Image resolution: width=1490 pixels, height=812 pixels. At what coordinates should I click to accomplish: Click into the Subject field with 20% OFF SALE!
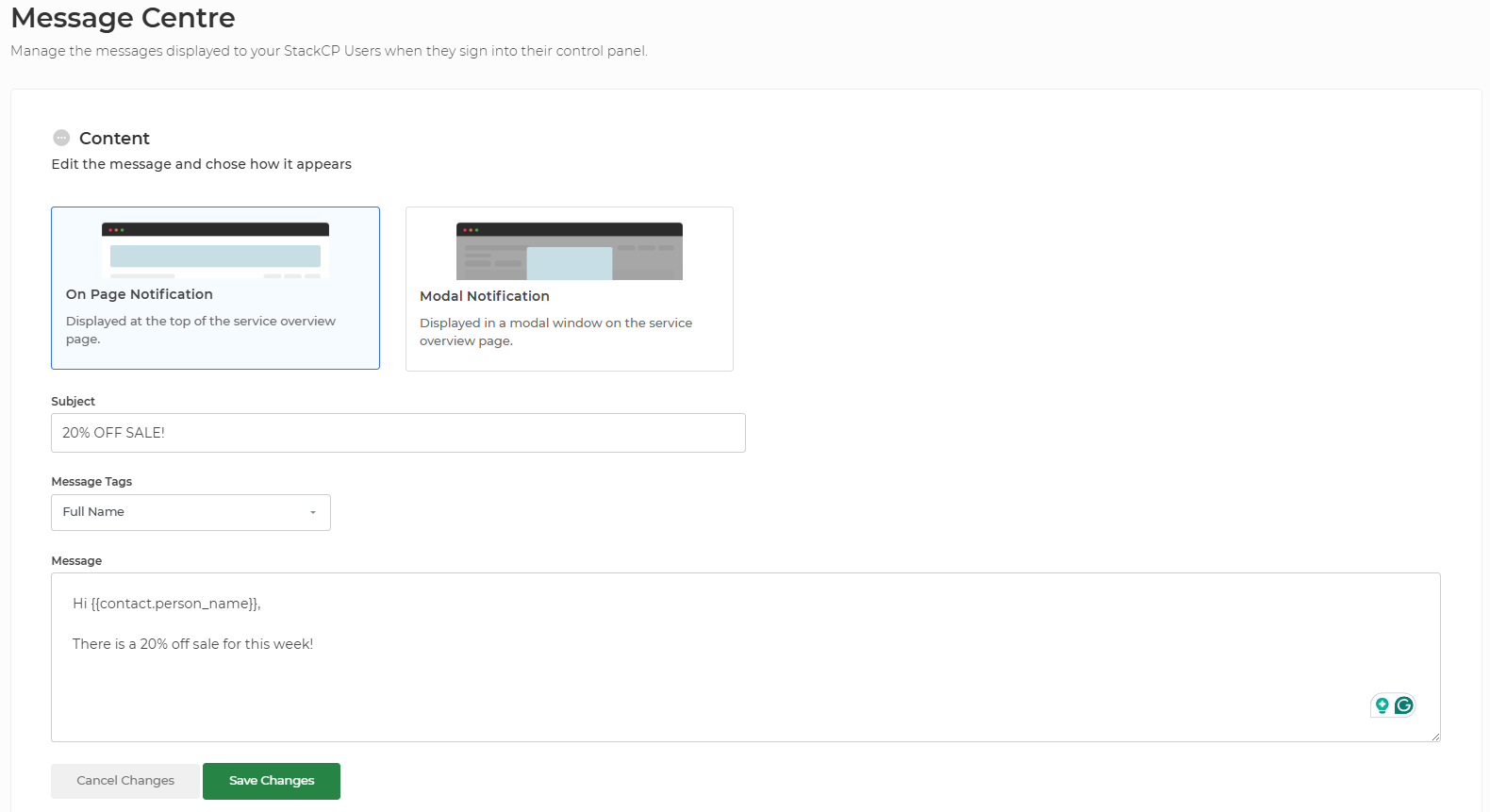[x=398, y=433]
